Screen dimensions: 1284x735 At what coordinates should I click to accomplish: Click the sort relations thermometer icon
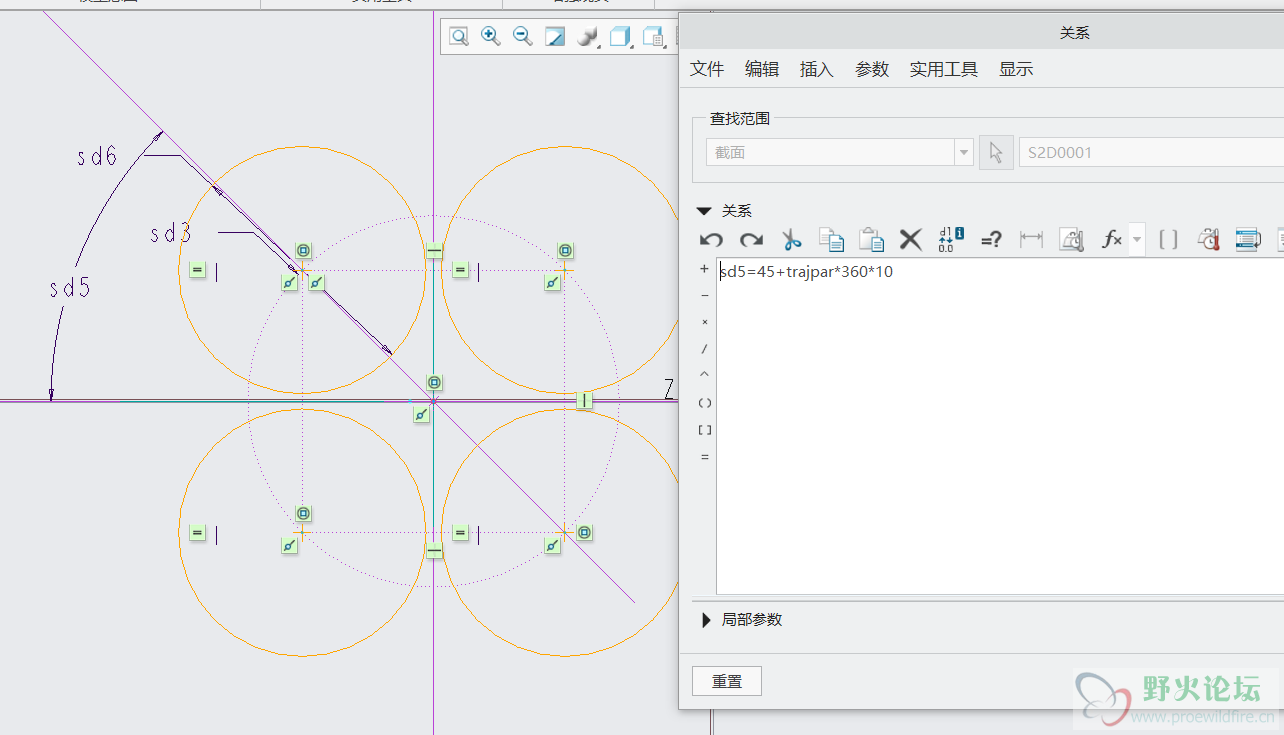(x=1210, y=239)
